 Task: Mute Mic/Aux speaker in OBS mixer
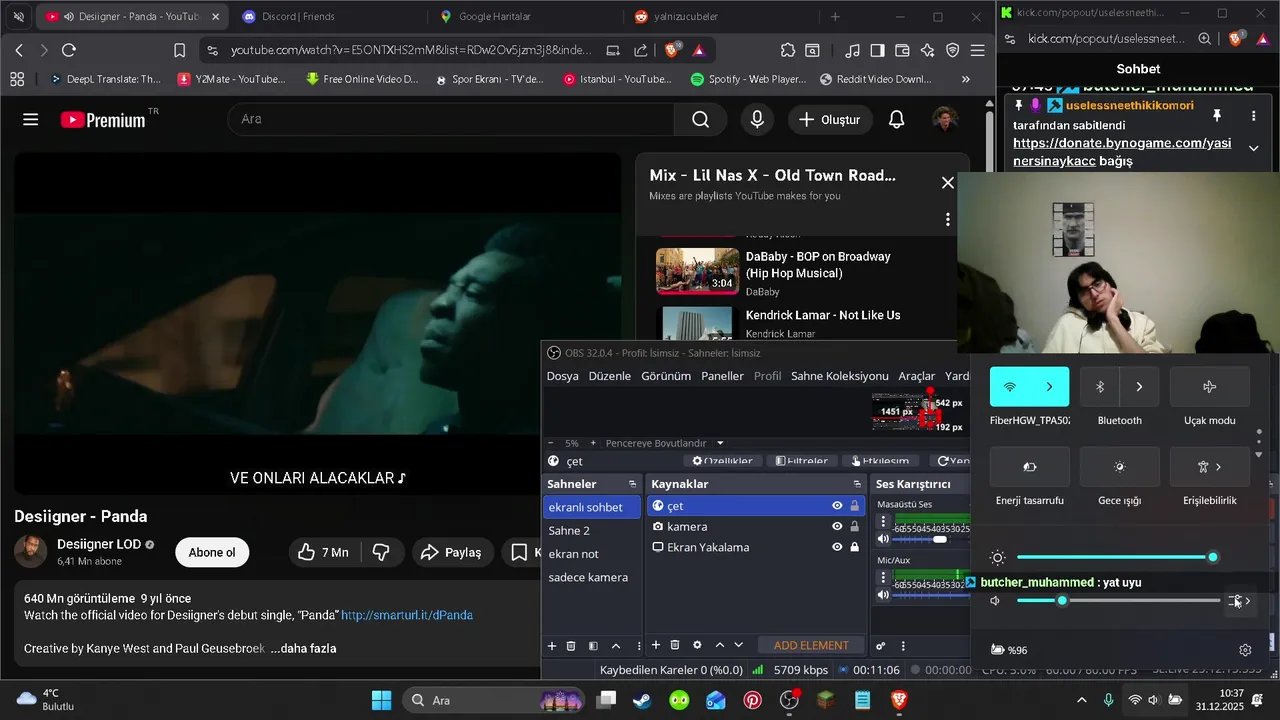coord(883,595)
